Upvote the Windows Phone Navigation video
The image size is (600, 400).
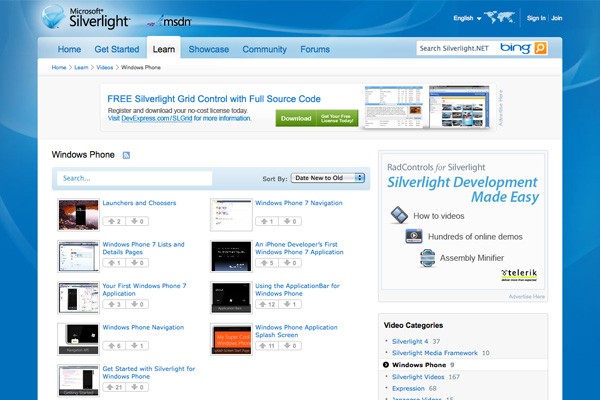click(x=114, y=346)
